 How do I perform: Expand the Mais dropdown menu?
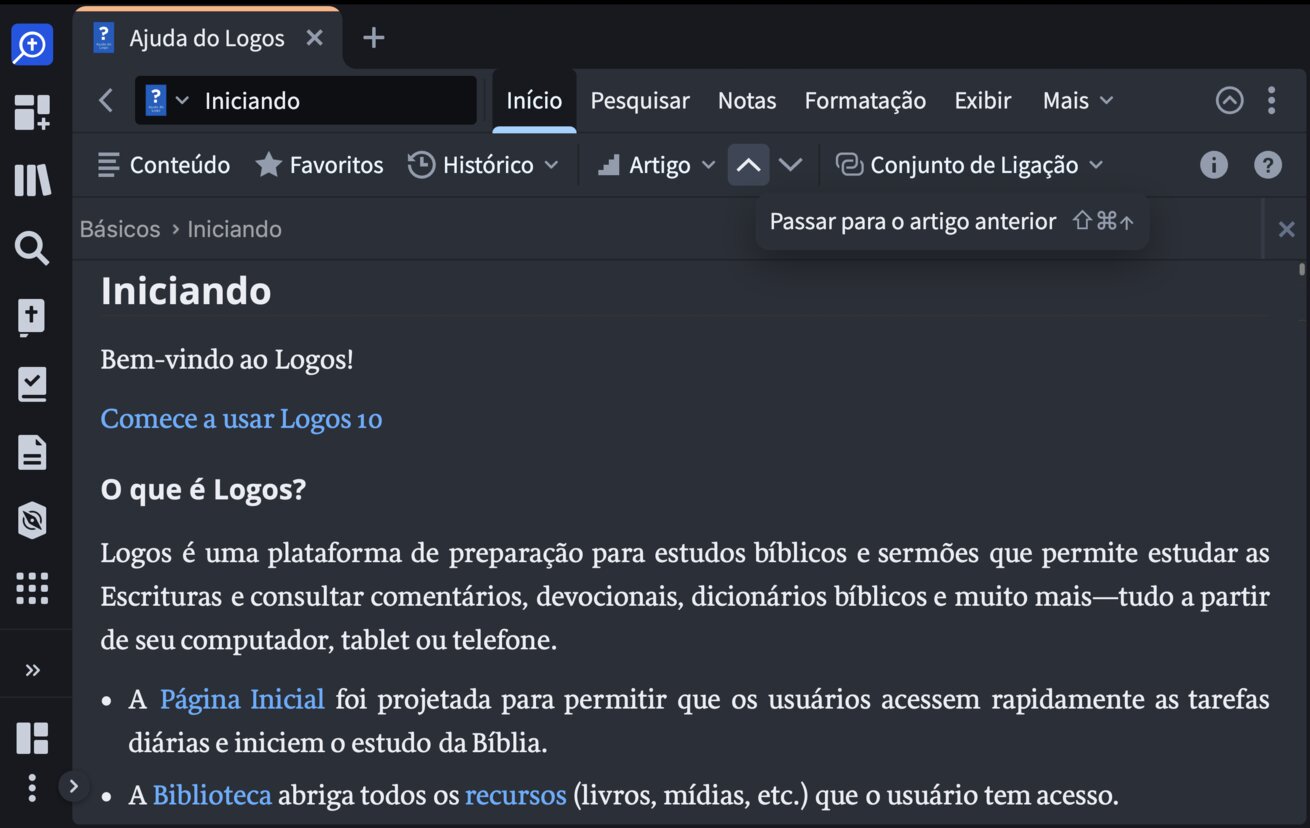pos(1078,100)
